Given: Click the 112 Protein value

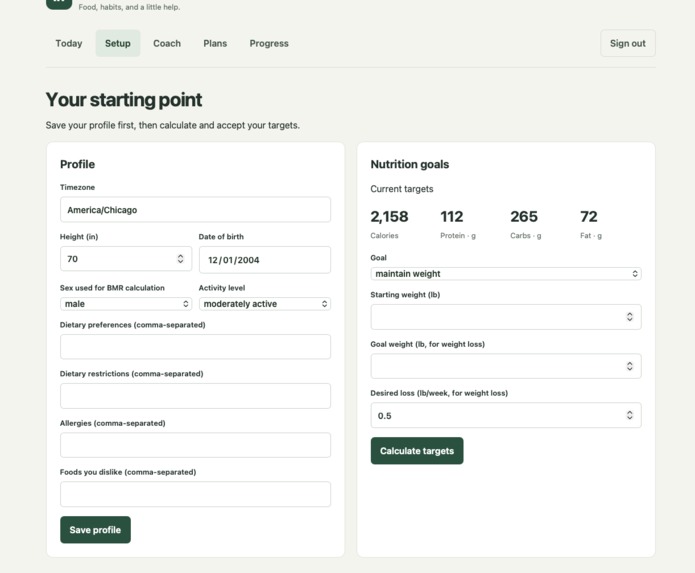Looking at the screenshot, I should 451,217.
